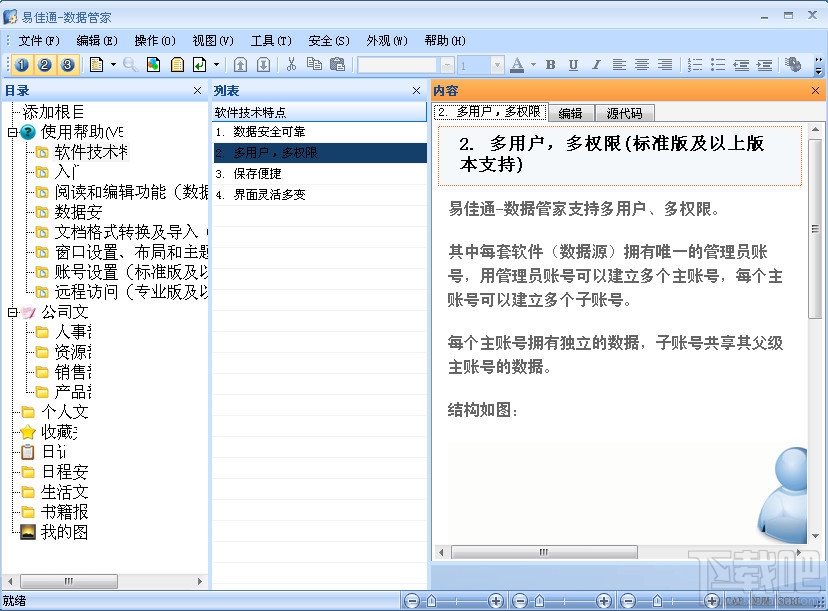Screen dimensions: 828x611
Task: Toggle layout panel button 3
Action: pos(68,65)
